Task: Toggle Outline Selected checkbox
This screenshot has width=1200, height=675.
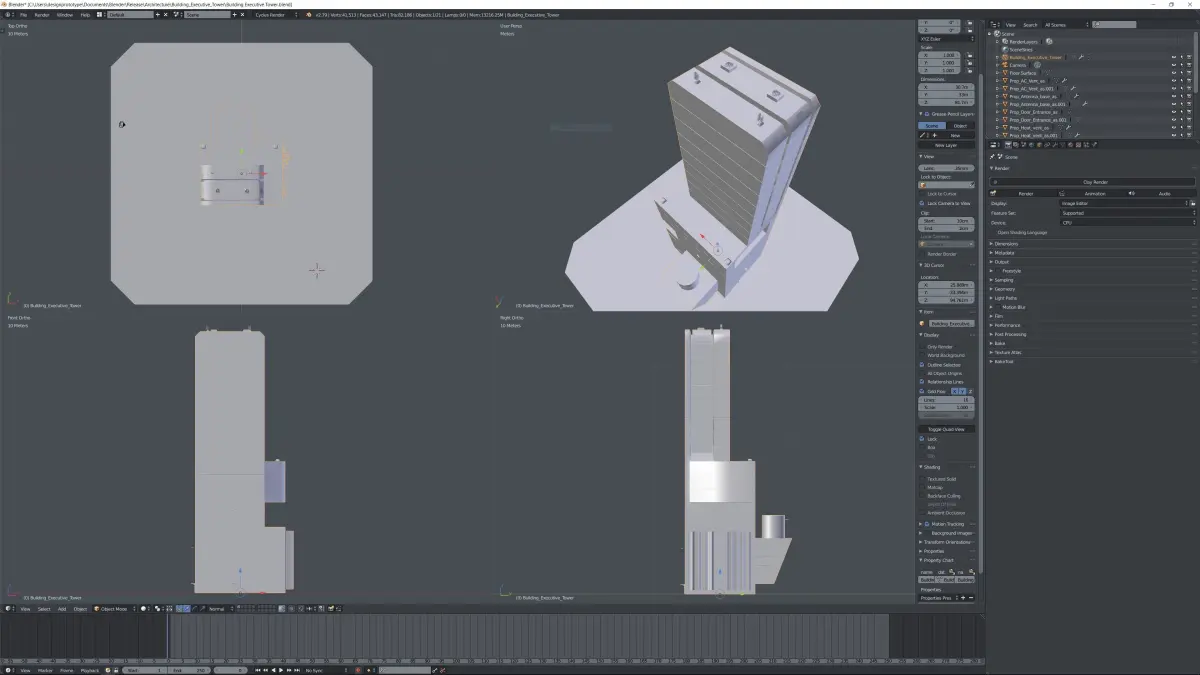Action: 923,365
